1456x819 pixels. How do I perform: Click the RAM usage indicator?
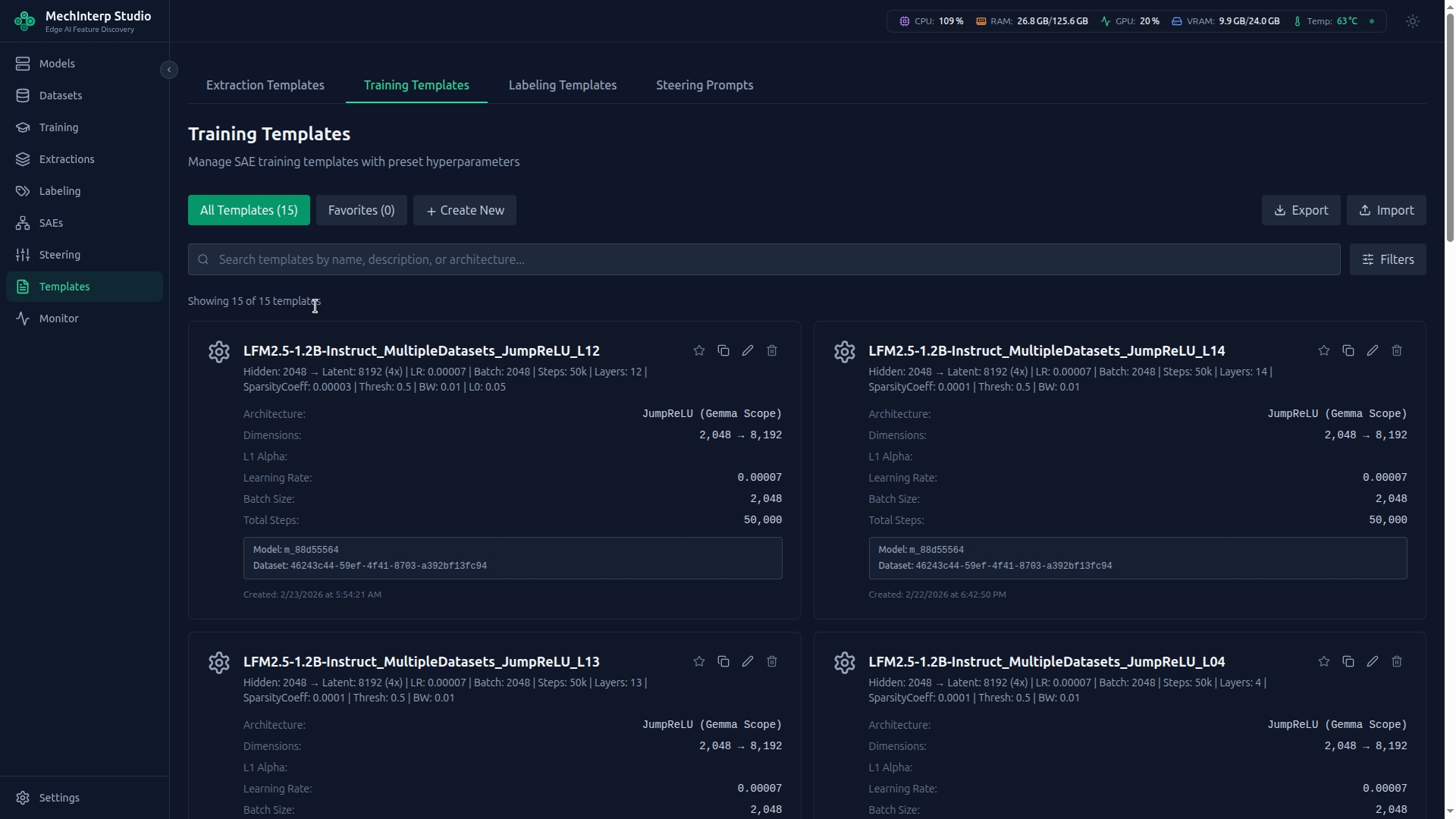(x=1031, y=21)
